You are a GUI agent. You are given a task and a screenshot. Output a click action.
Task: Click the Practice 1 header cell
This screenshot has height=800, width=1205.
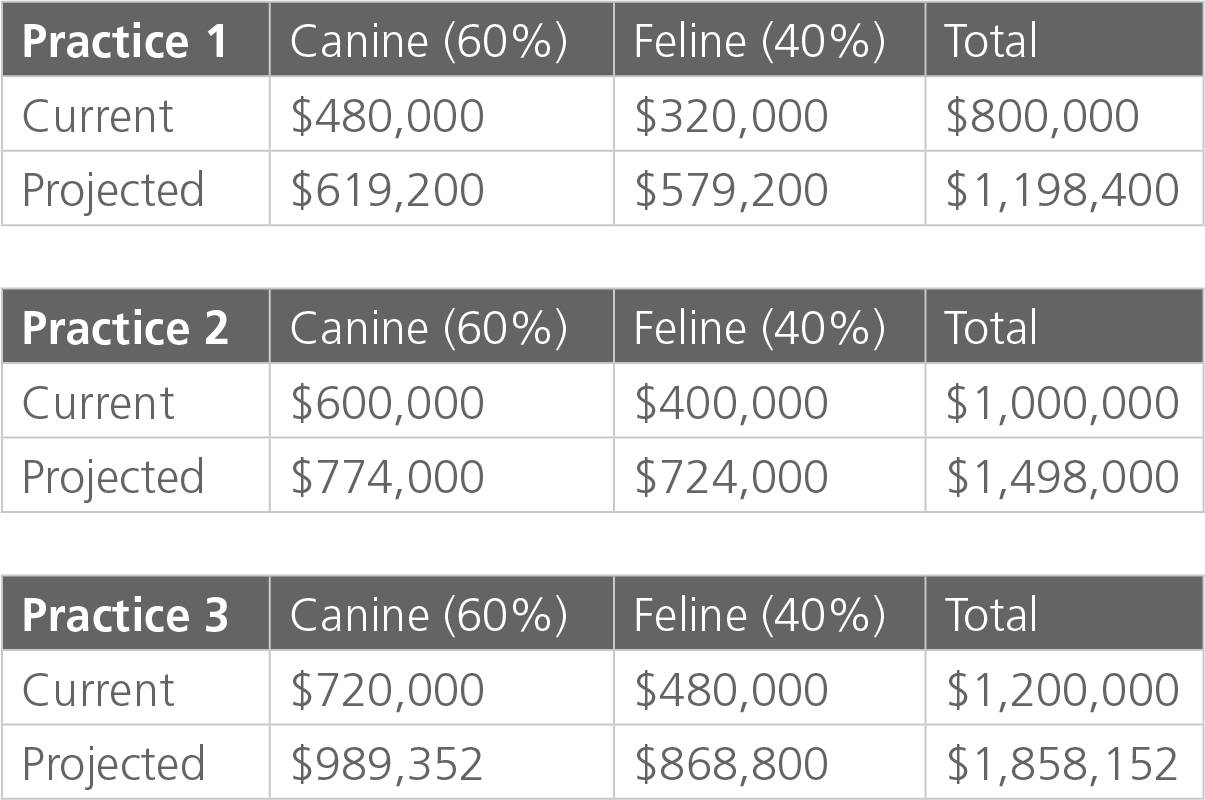point(125,41)
